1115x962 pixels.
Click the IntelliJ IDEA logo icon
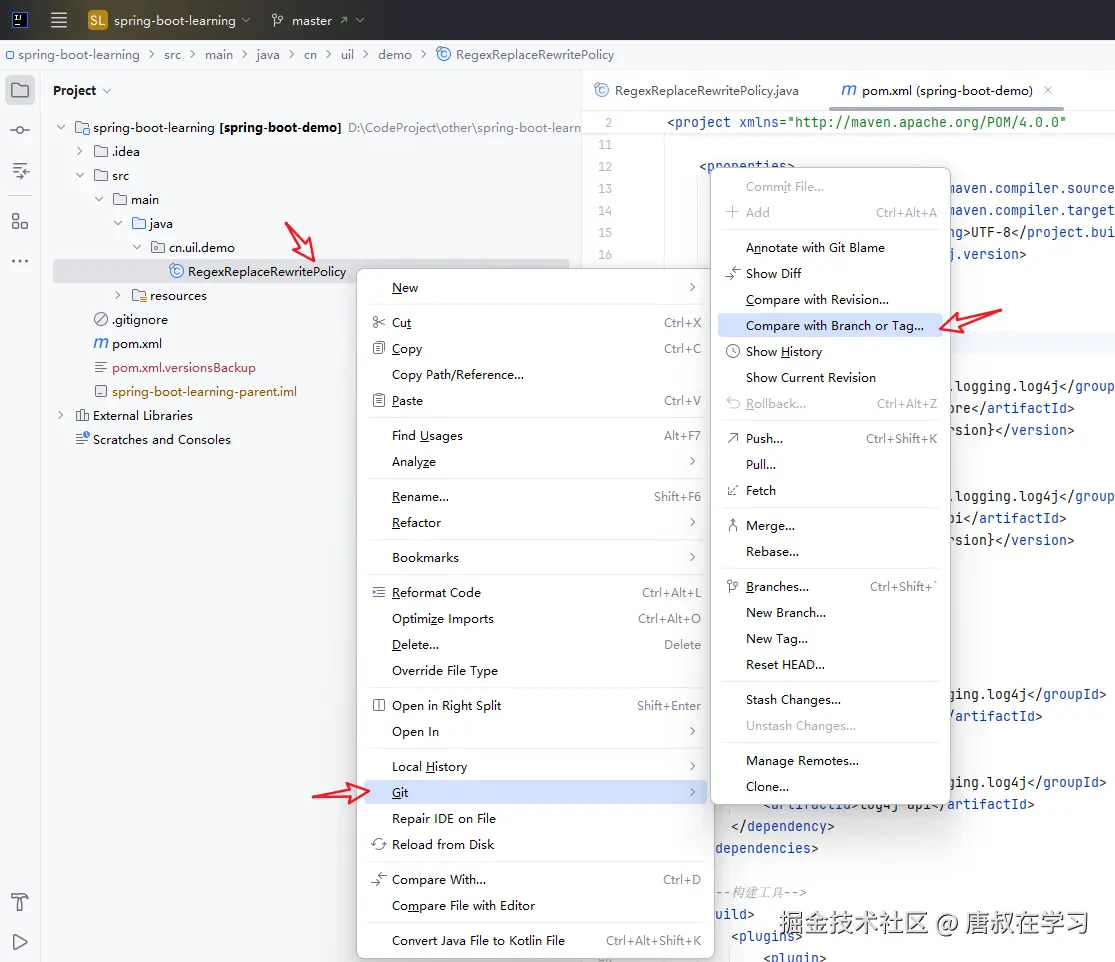coord(20,20)
